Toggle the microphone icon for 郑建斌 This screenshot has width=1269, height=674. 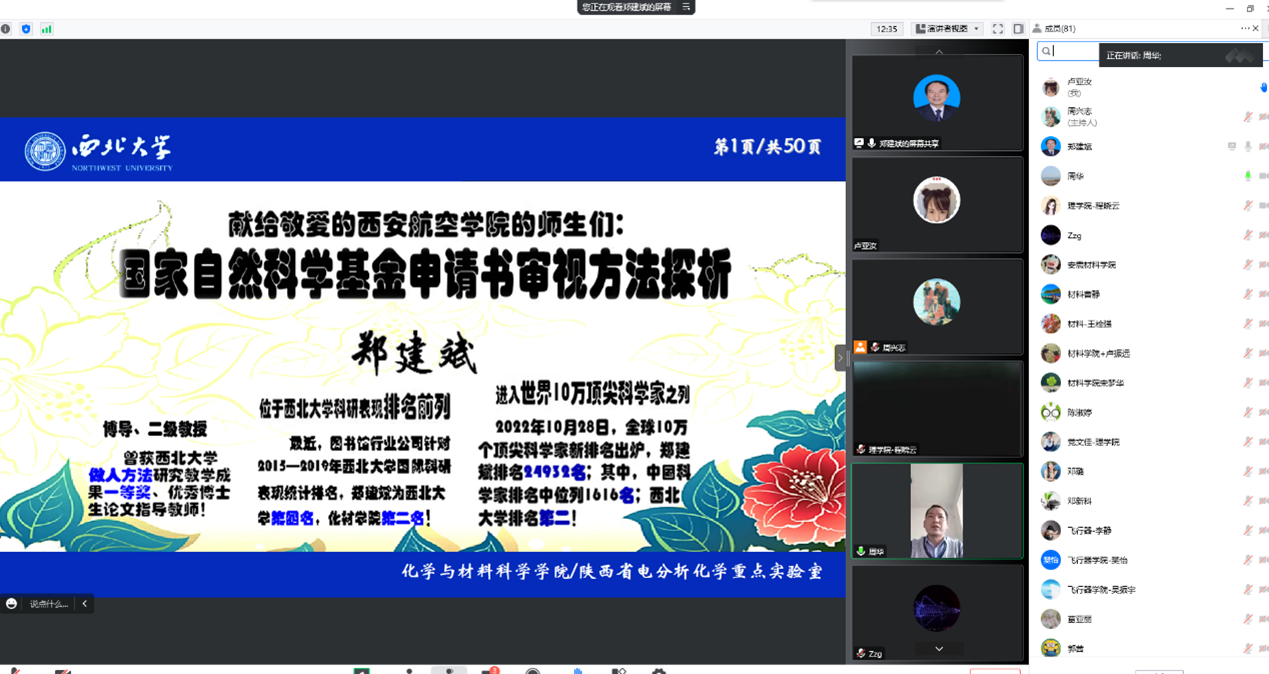coord(1247,147)
